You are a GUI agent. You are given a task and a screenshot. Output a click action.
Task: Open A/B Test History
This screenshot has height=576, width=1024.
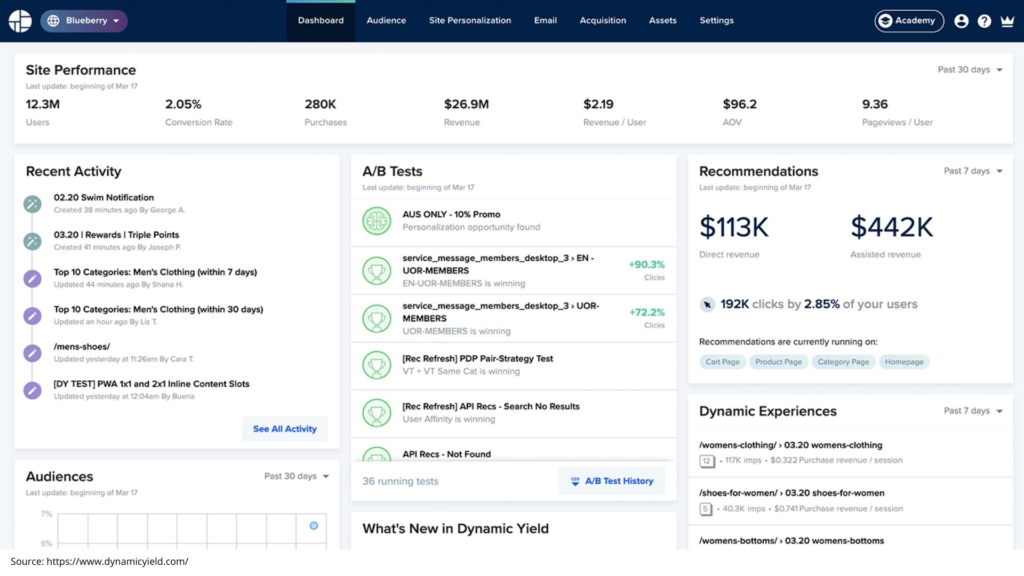[x=613, y=481]
